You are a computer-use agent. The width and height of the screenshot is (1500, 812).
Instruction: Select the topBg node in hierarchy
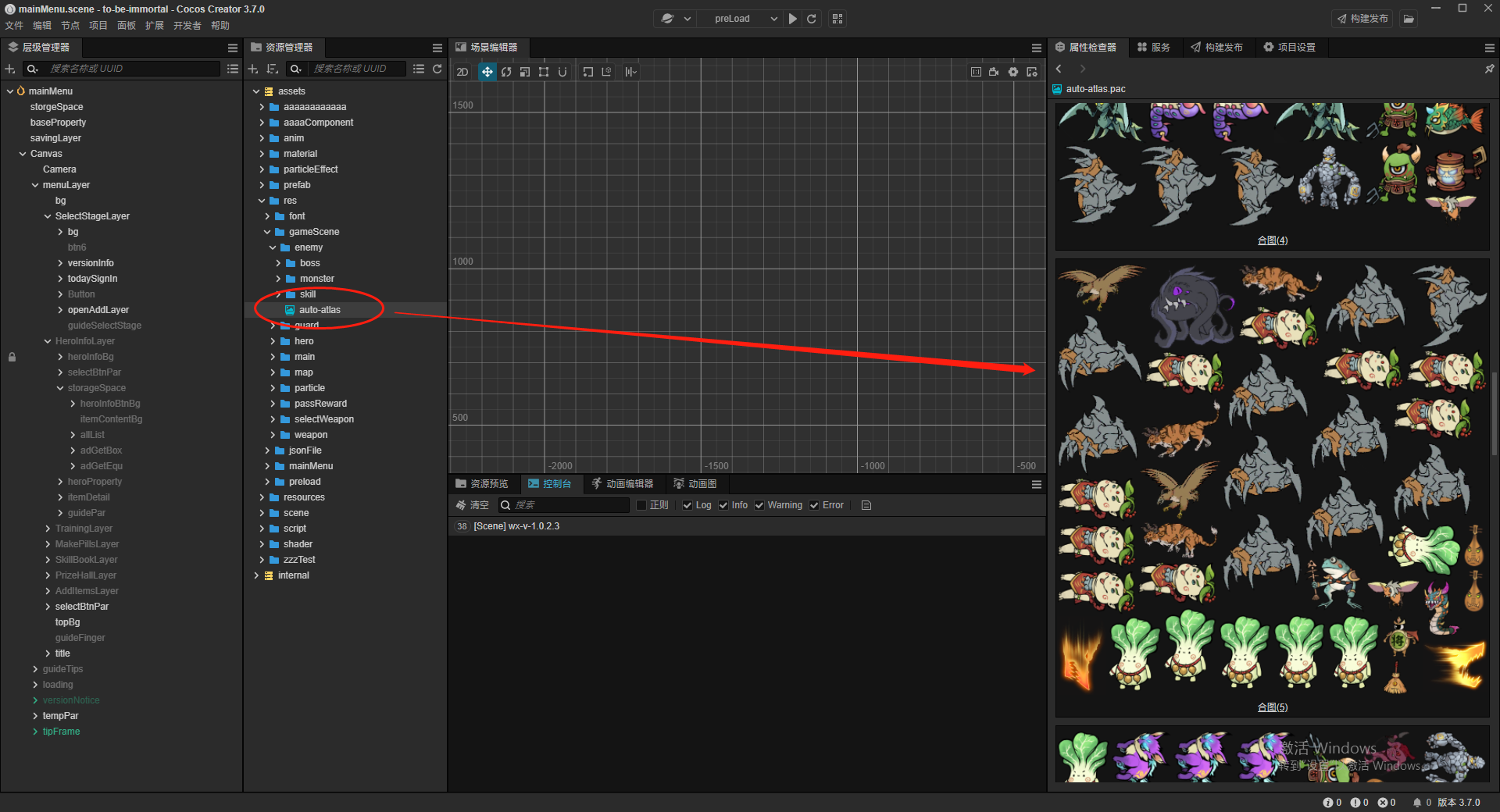[x=67, y=622]
